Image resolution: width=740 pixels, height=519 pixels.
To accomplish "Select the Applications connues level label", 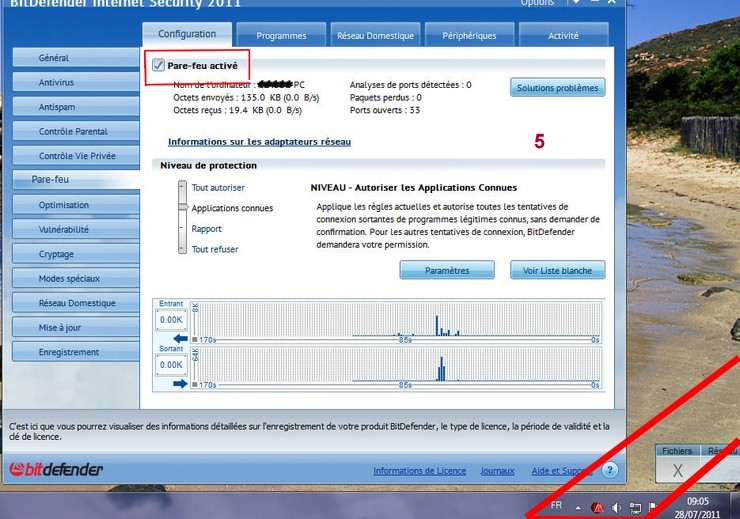I will [232, 208].
